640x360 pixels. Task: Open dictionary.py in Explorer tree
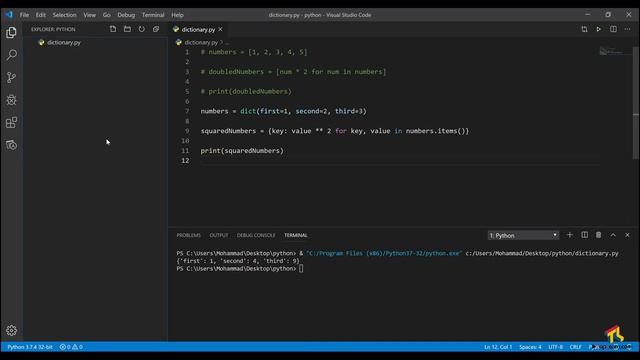tap(64, 42)
